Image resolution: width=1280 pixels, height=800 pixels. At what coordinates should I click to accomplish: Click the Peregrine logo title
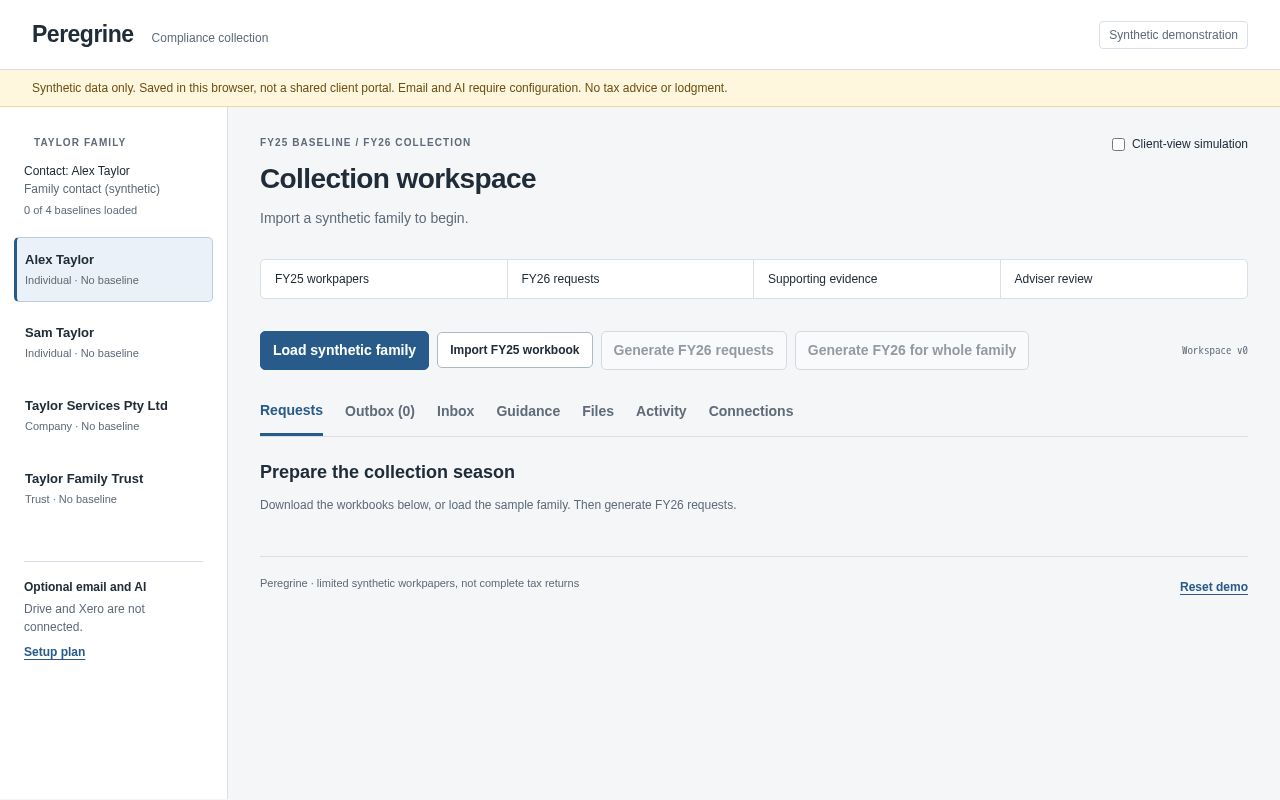pyautogui.click(x=82, y=34)
